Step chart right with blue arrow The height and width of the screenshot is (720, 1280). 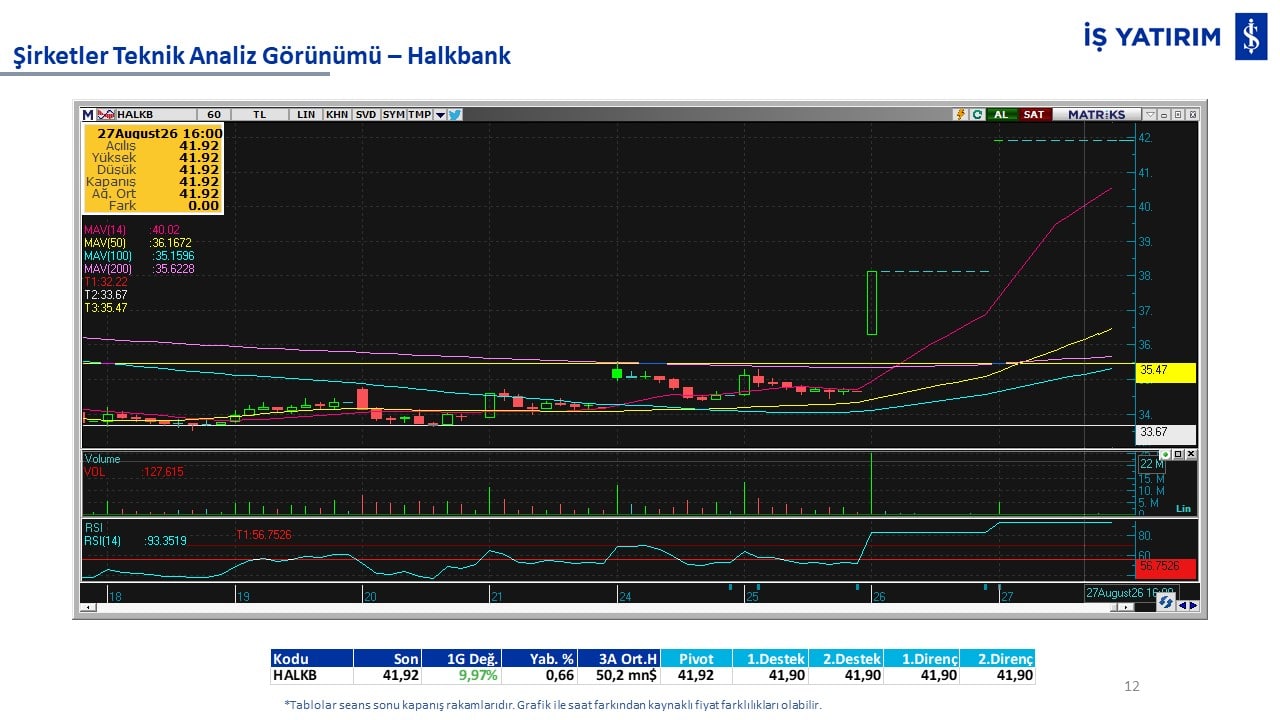tap(1193, 605)
